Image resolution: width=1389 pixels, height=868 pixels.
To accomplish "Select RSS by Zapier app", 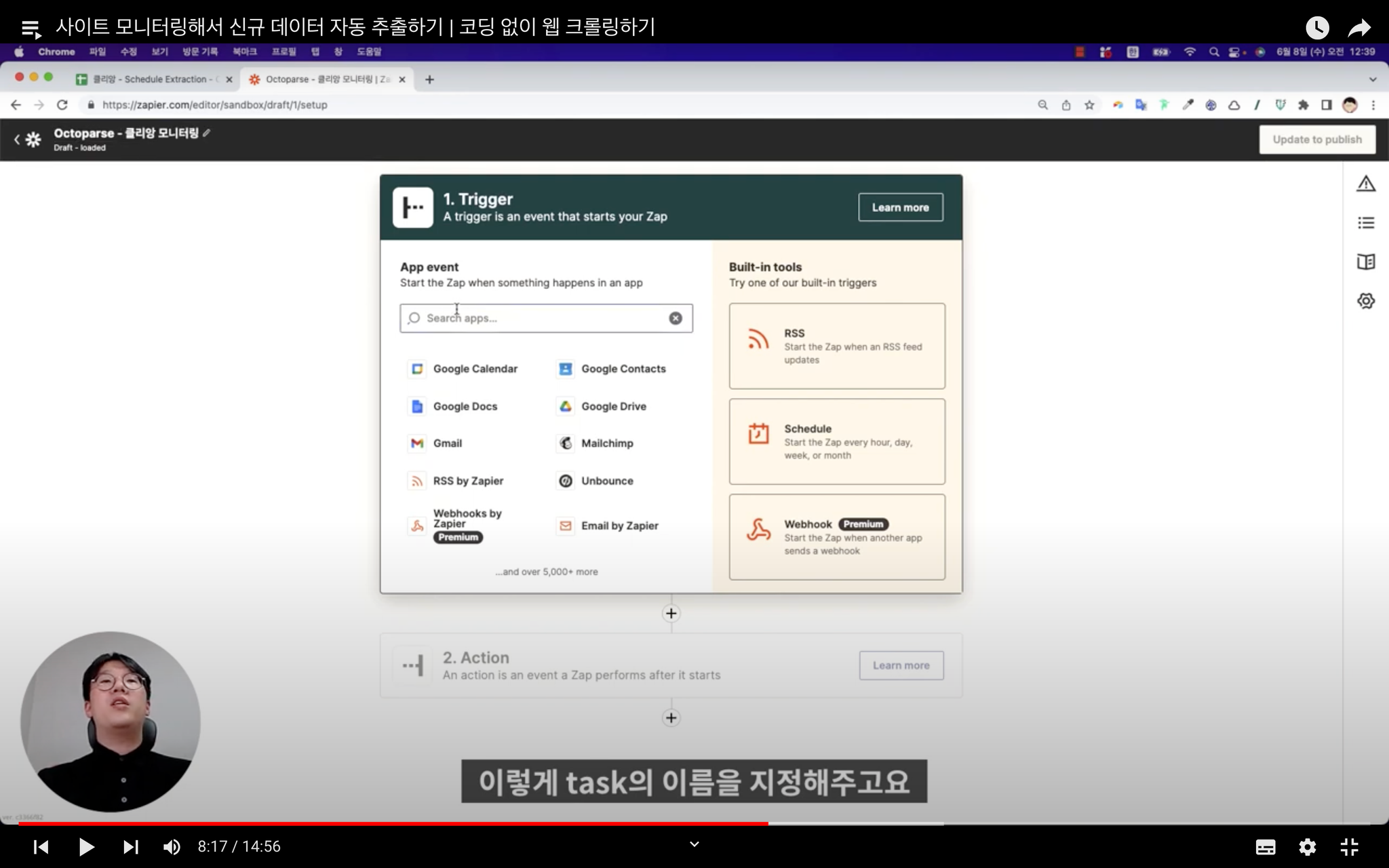I will point(456,481).
